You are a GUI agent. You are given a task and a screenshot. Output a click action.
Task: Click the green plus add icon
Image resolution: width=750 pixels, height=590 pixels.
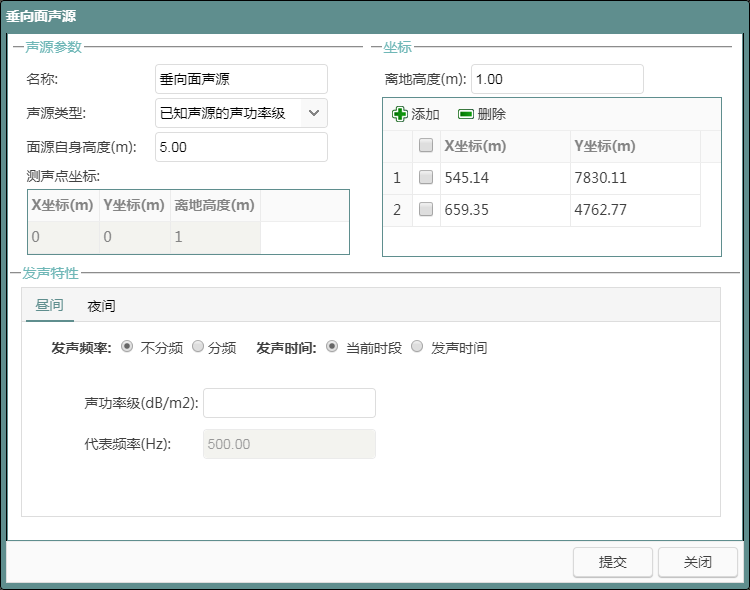click(x=400, y=114)
